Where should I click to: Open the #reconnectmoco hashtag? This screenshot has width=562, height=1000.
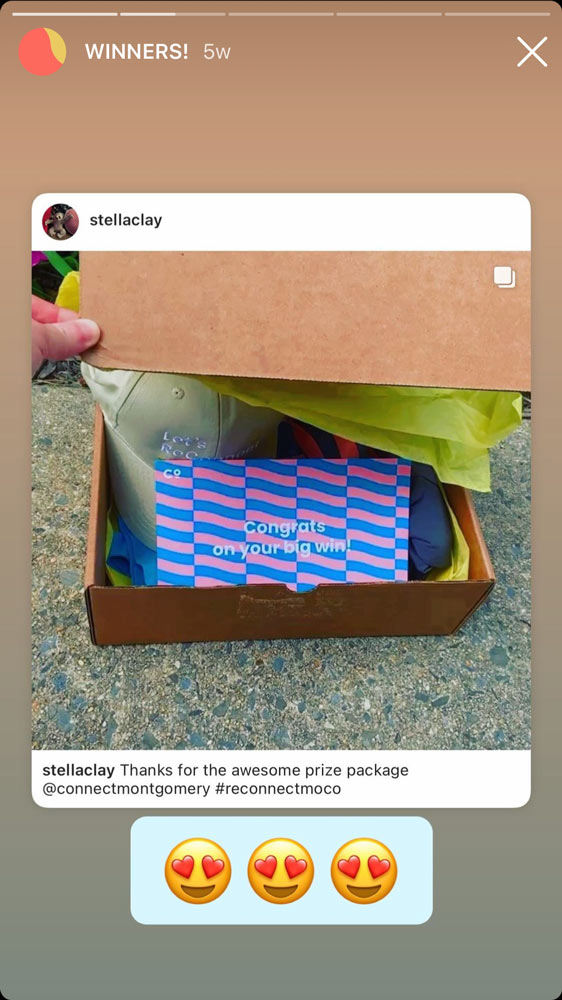pyautogui.click(x=278, y=789)
